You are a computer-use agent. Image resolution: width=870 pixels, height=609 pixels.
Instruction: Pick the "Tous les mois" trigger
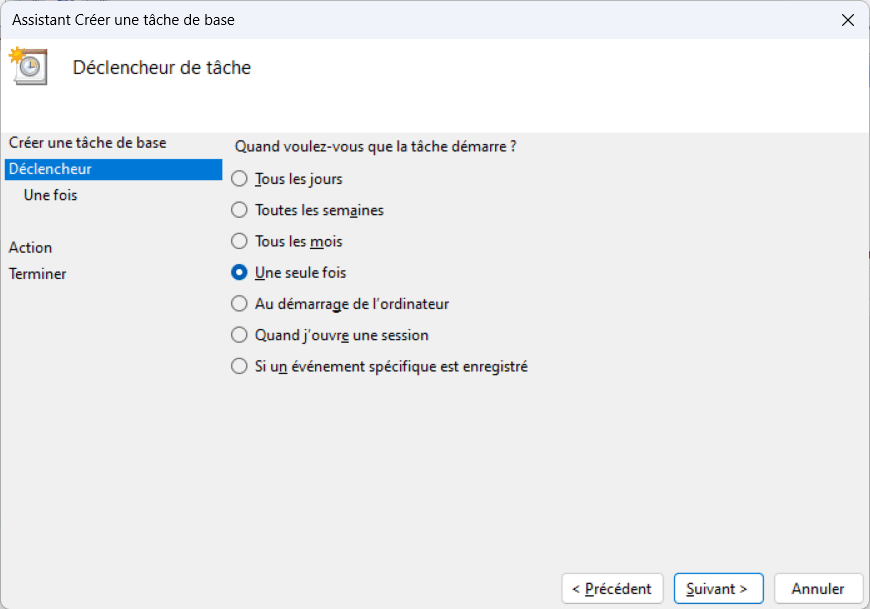tap(239, 241)
